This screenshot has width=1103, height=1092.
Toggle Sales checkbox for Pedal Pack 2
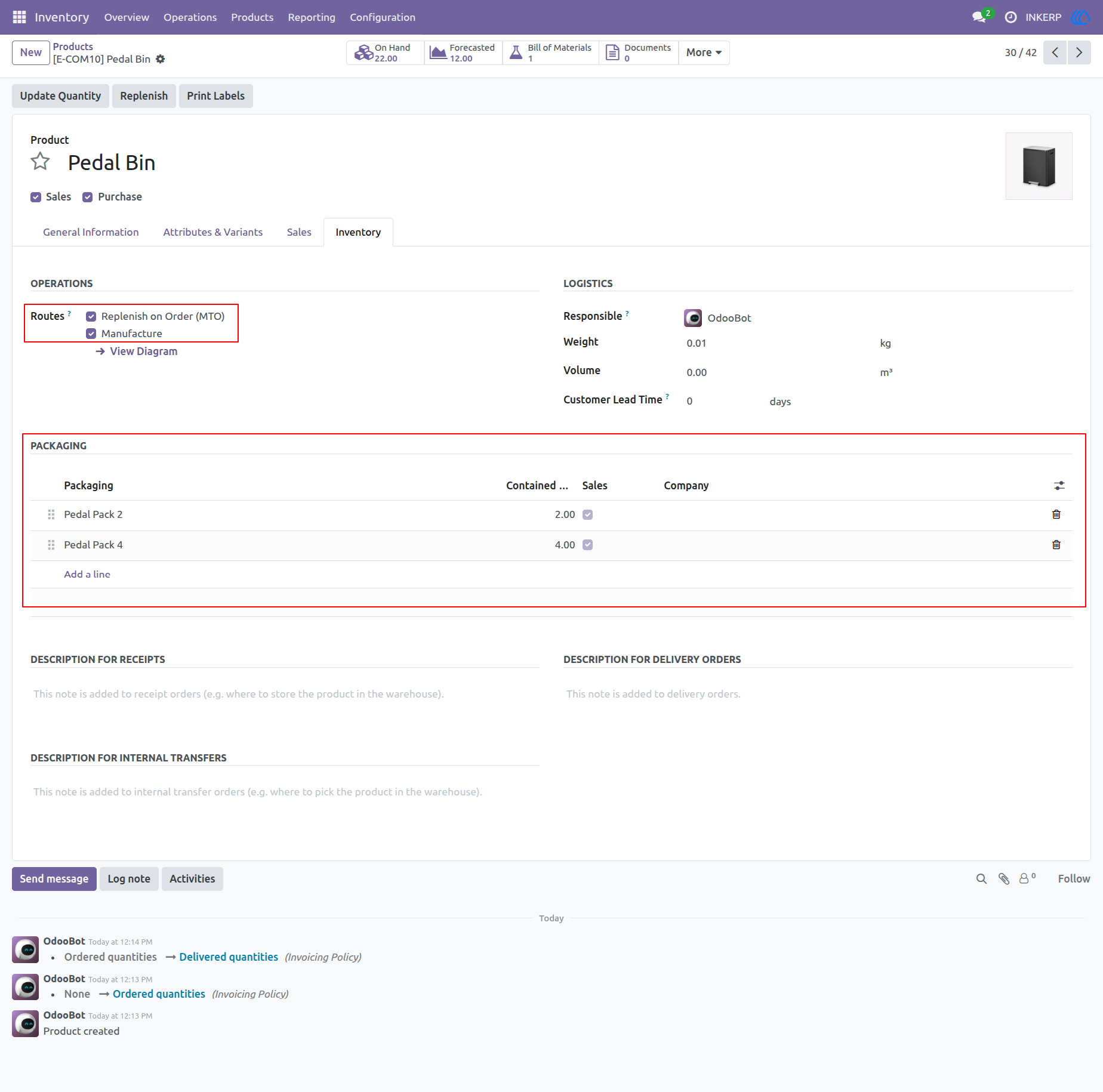point(588,514)
